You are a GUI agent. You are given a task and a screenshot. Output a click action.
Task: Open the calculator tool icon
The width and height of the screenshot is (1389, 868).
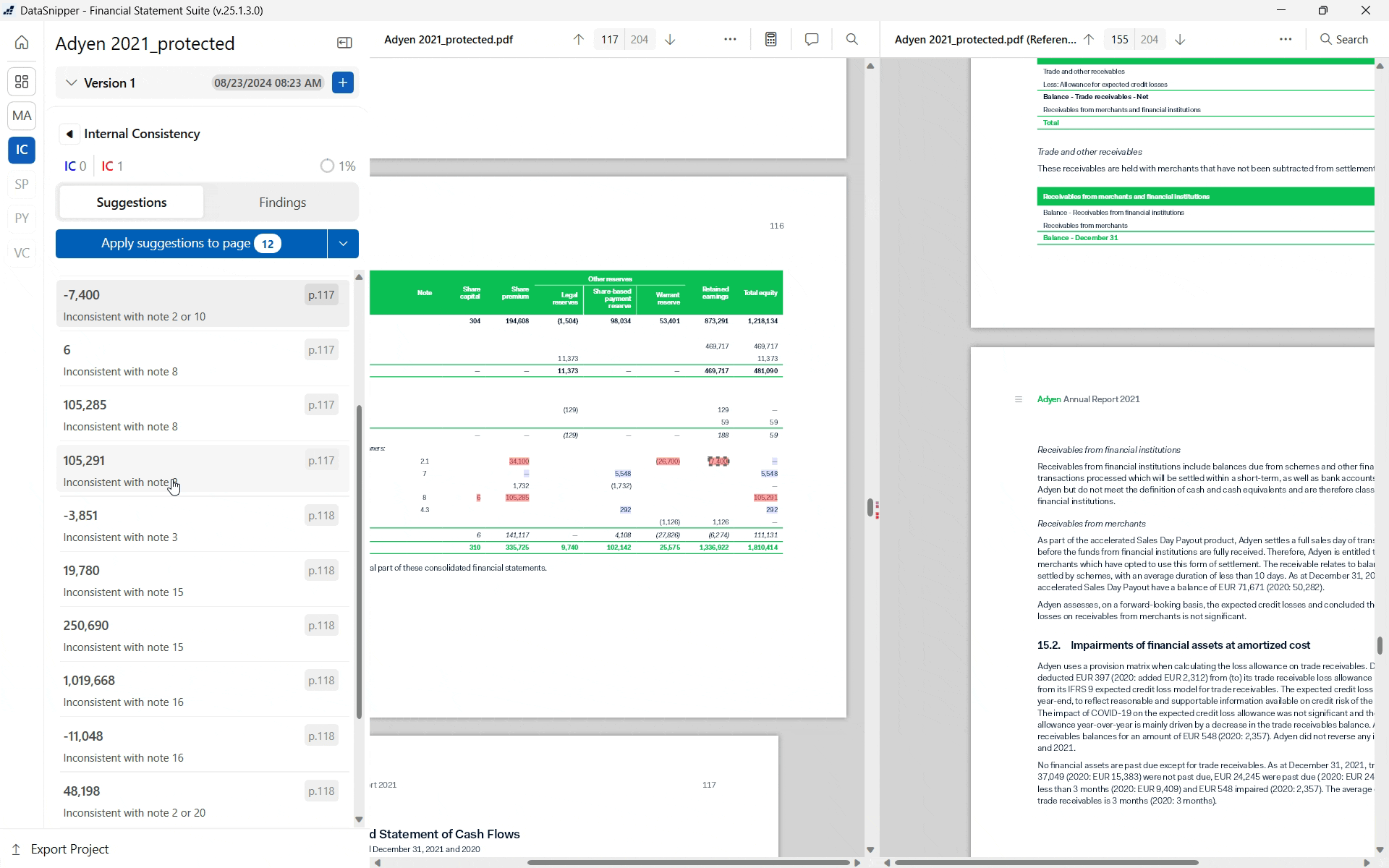(x=771, y=40)
